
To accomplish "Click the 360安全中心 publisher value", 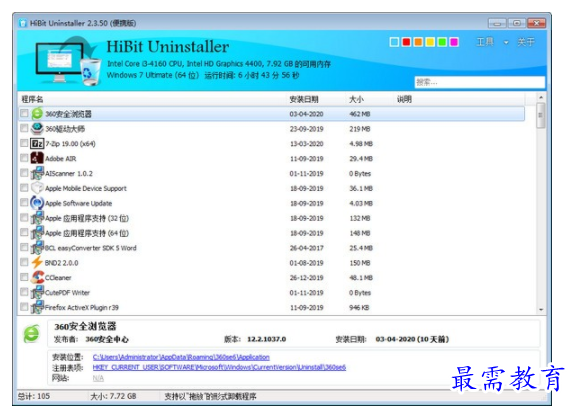I will coord(107,339).
